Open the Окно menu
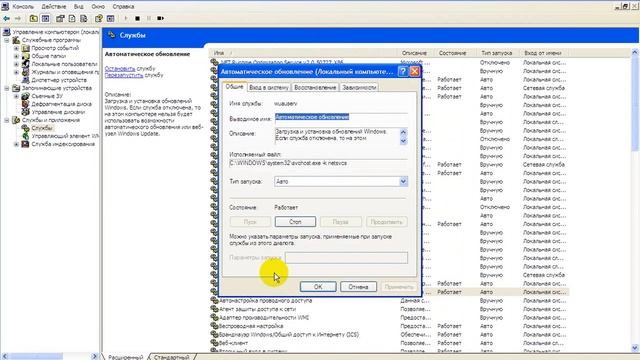 (x=98, y=7)
